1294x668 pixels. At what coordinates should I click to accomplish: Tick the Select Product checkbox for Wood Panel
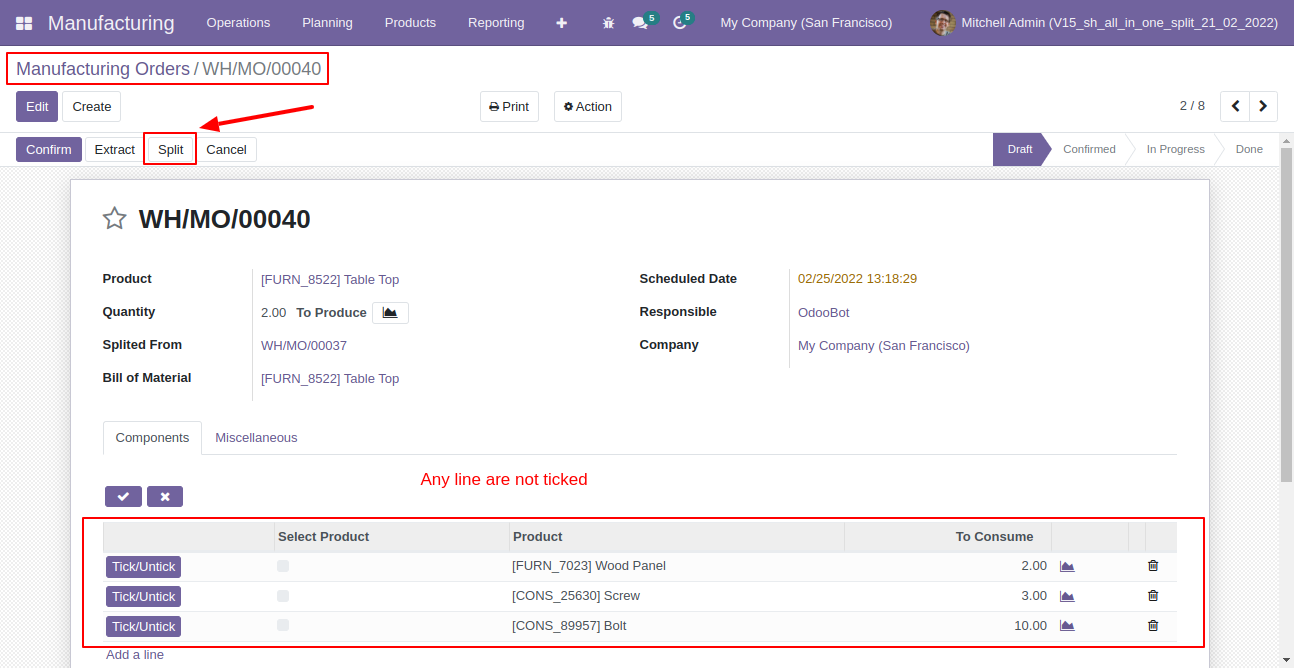(283, 566)
